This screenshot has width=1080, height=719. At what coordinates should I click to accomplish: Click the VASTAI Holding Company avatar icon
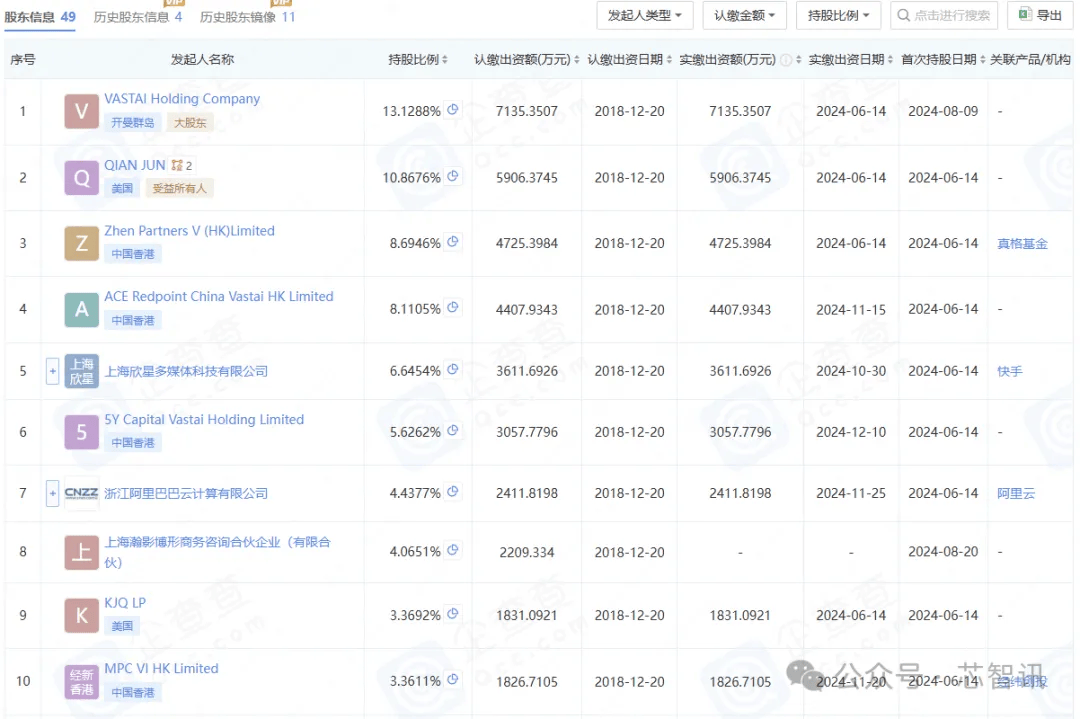(x=81, y=111)
